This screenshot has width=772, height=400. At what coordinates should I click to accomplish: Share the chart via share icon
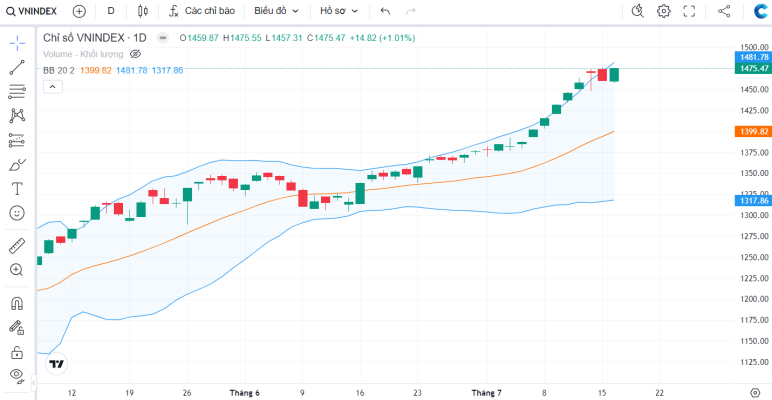[724, 11]
